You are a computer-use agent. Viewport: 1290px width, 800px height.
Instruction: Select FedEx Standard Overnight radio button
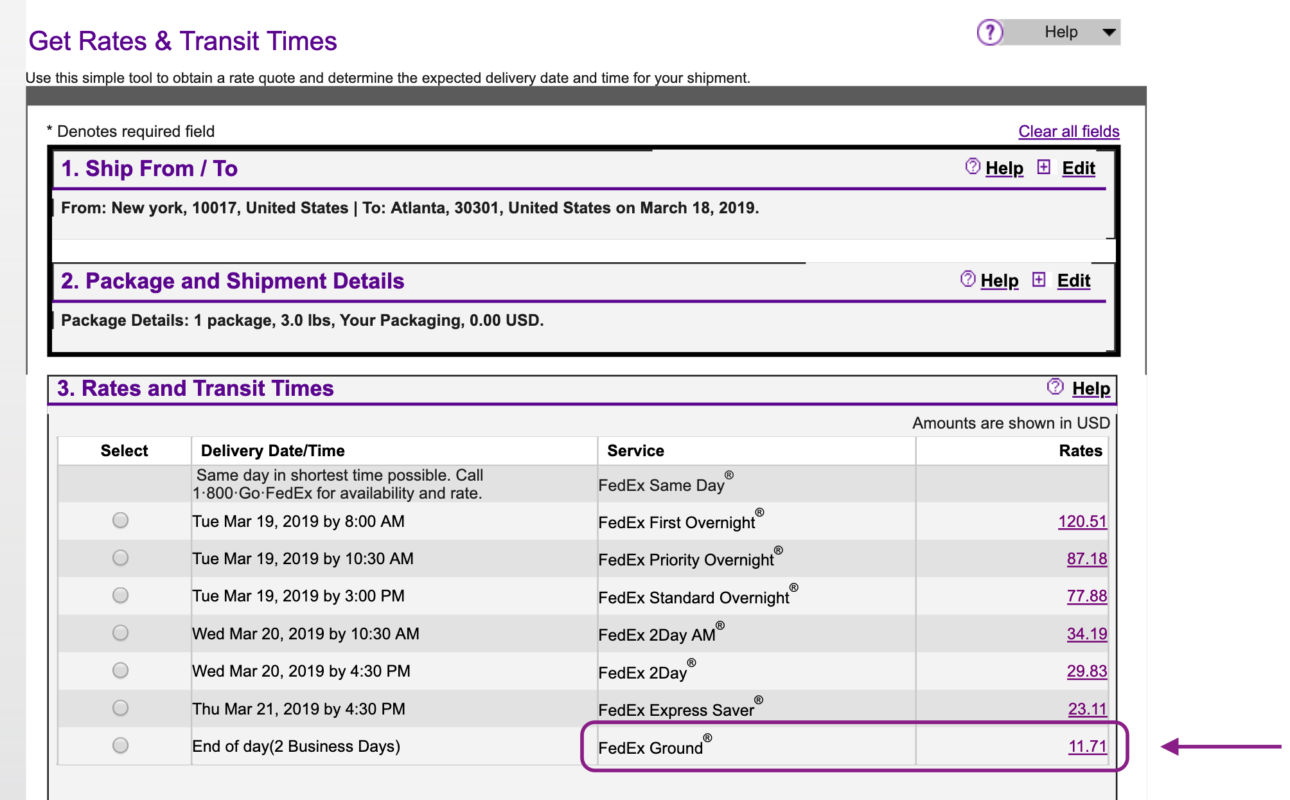120,595
